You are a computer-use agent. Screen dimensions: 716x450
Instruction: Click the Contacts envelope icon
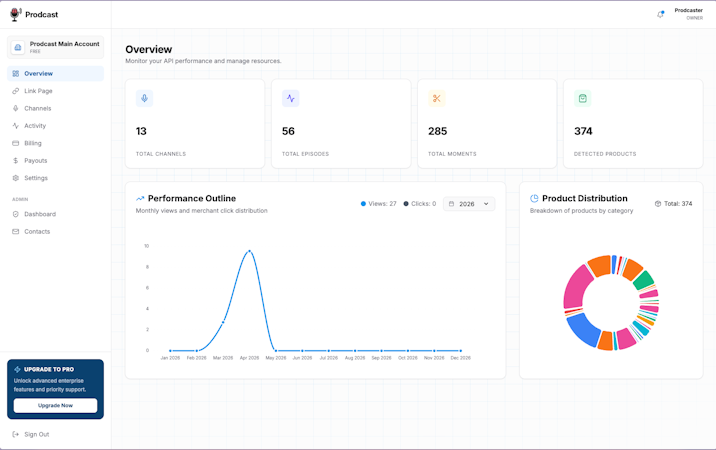coord(16,232)
